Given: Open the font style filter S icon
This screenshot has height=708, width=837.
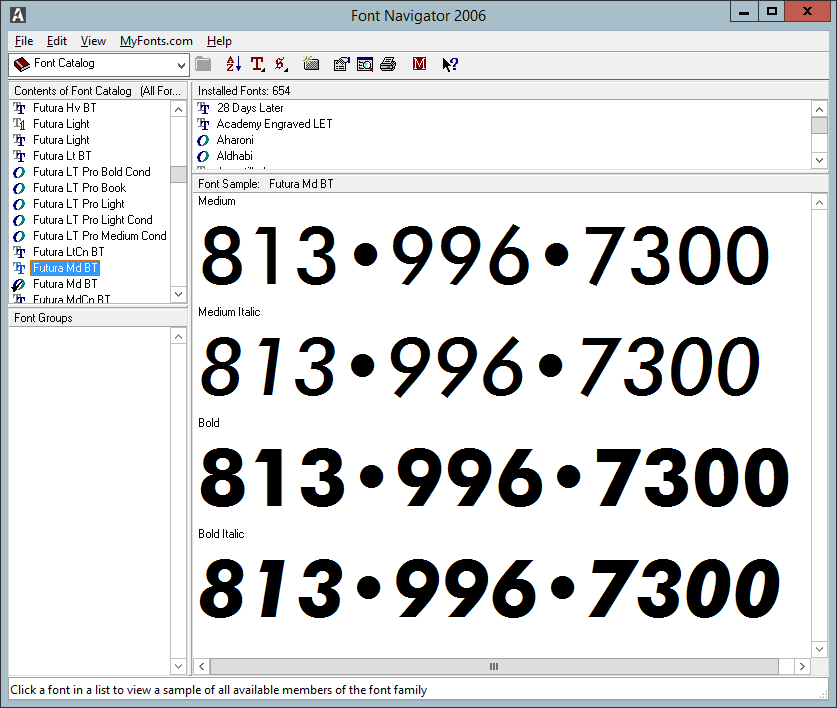Looking at the screenshot, I should 281,64.
